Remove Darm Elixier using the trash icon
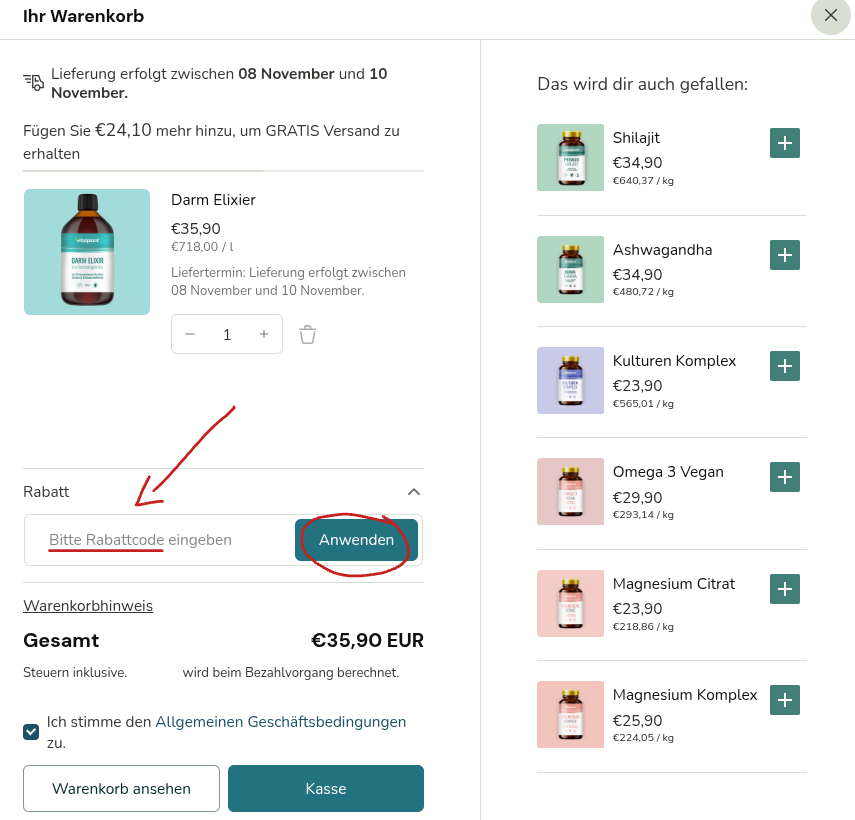The image size is (855, 820). pos(307,335)
